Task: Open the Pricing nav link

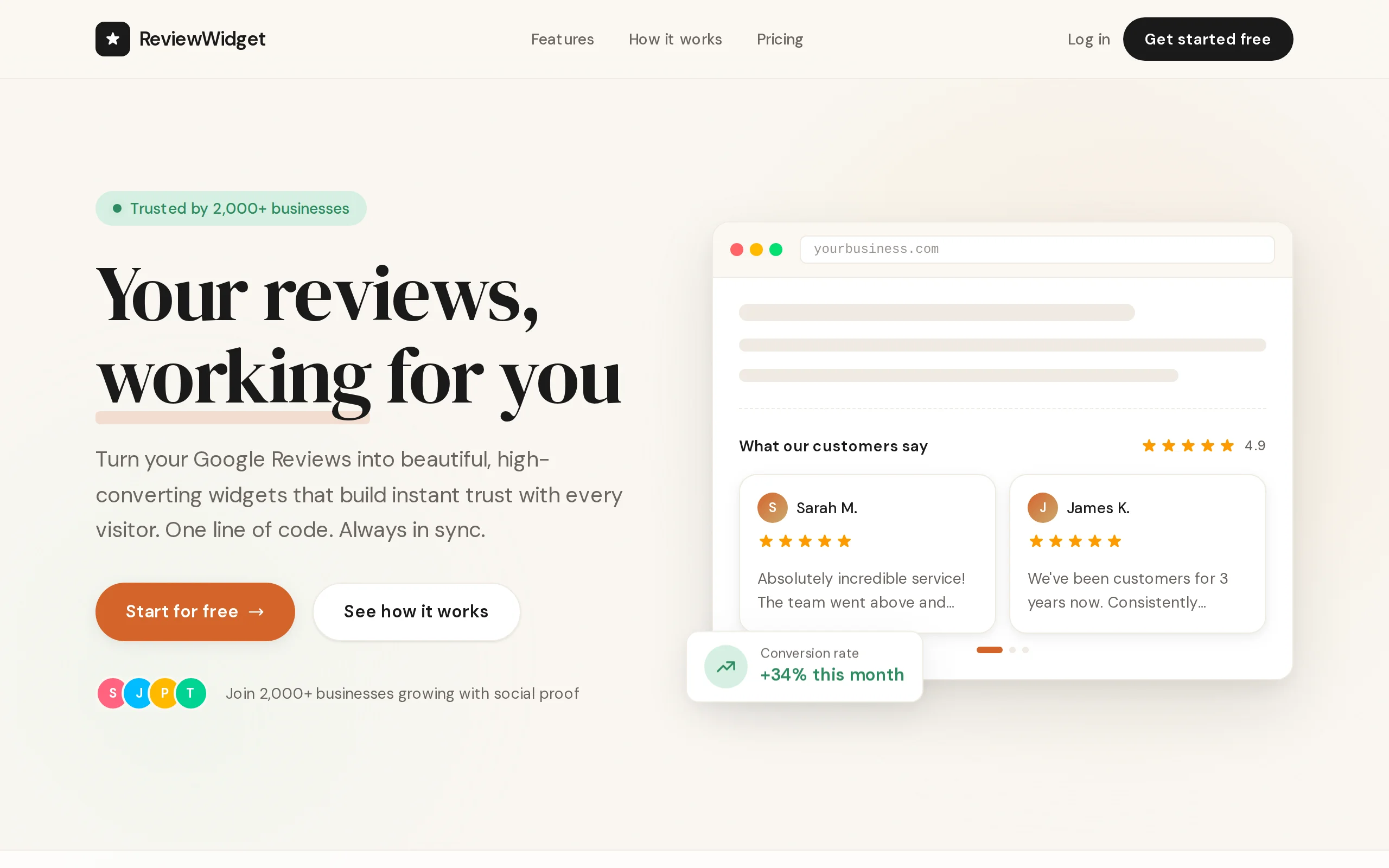Action: (x=780, y=39)
